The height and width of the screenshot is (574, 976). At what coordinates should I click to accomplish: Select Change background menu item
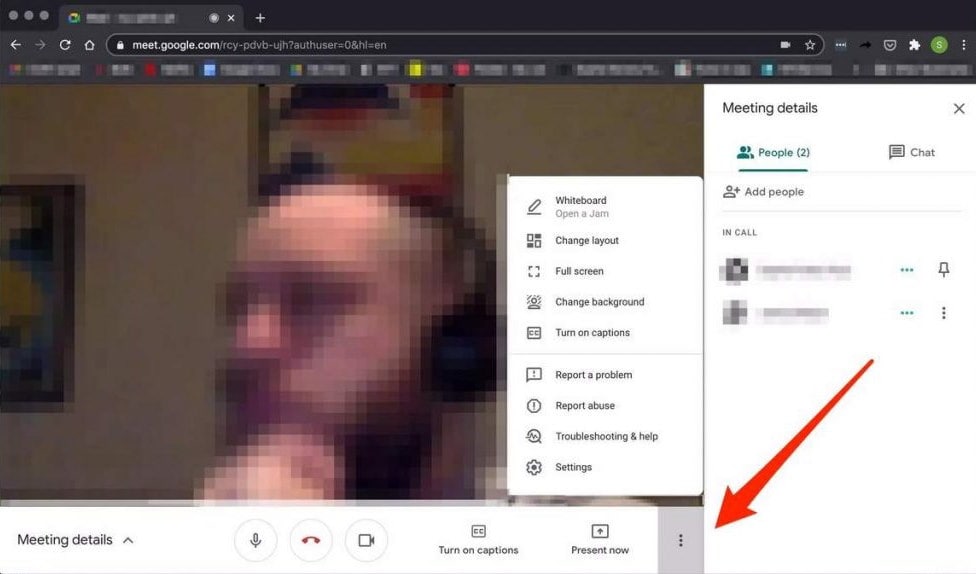(604, 302)
